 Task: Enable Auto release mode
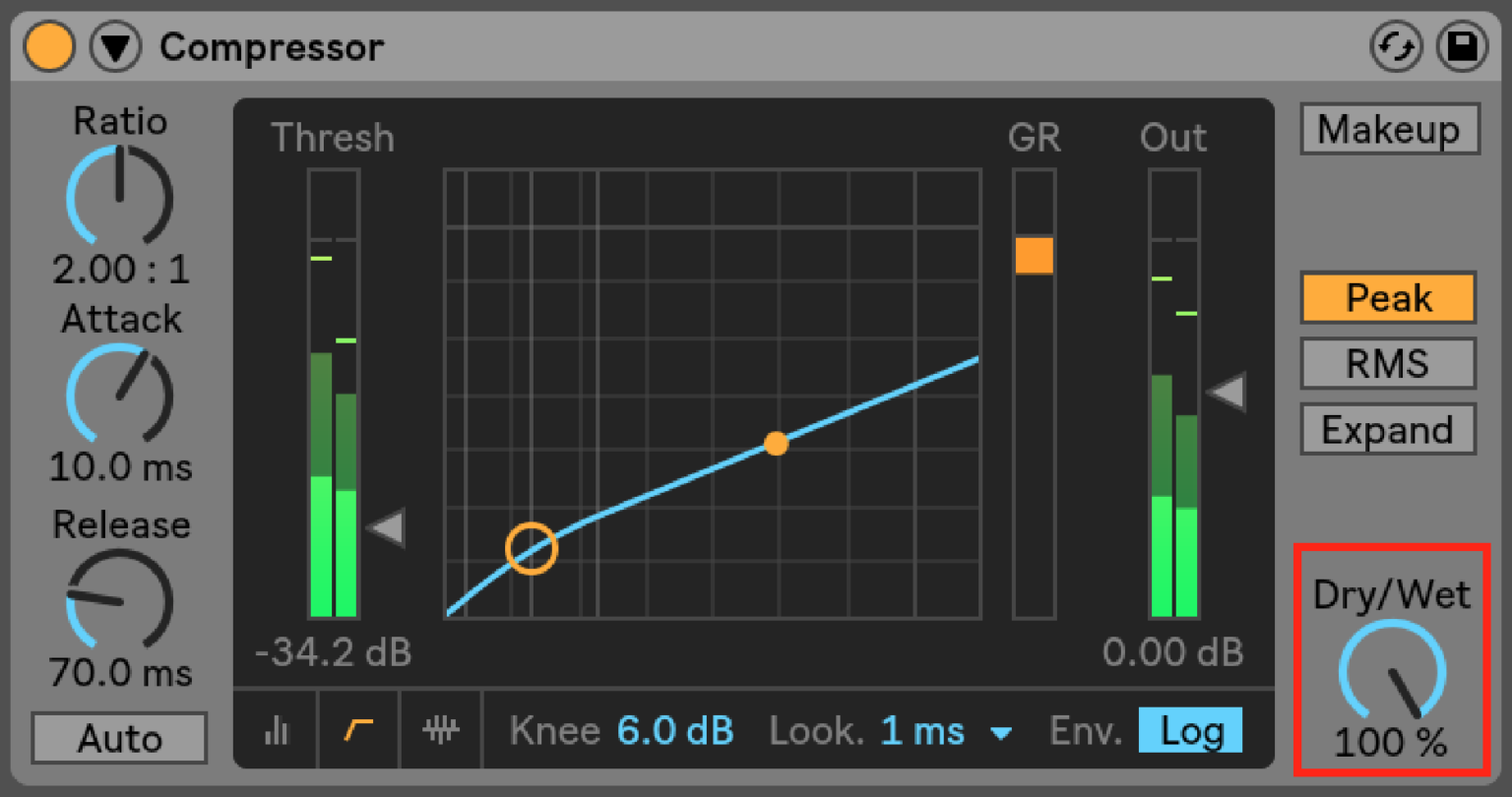[118, 739]
